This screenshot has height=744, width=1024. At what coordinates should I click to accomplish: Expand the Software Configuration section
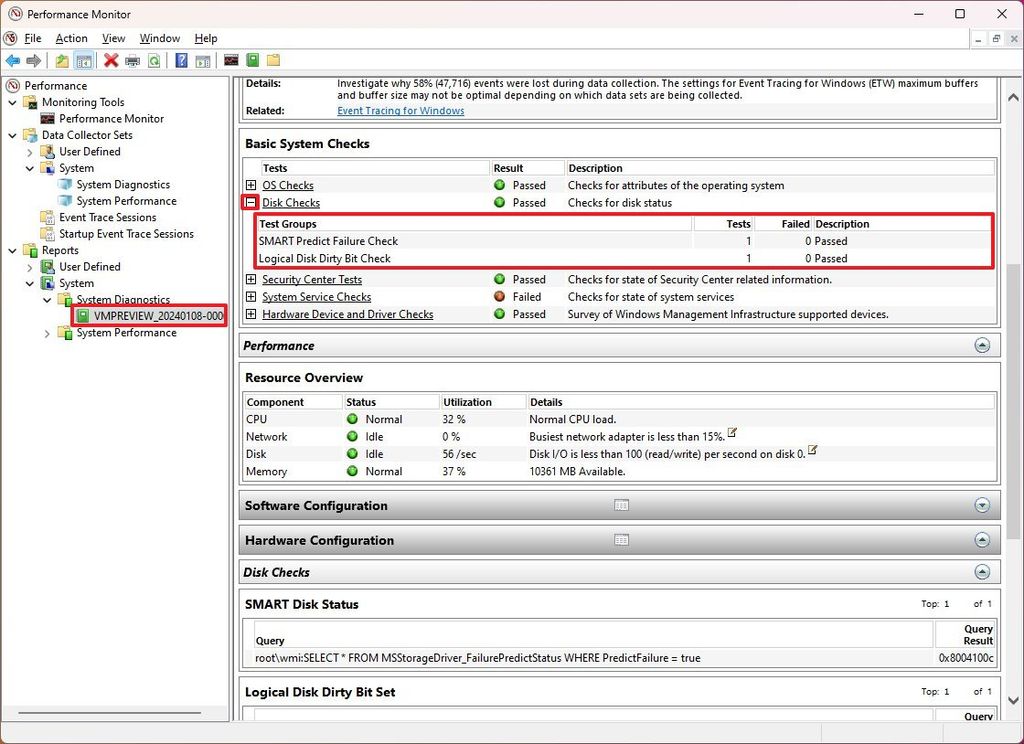click(x=982, y=506)
